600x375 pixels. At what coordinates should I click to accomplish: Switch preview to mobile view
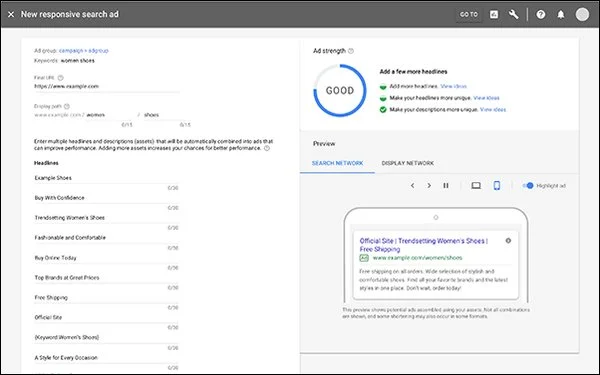497,186
